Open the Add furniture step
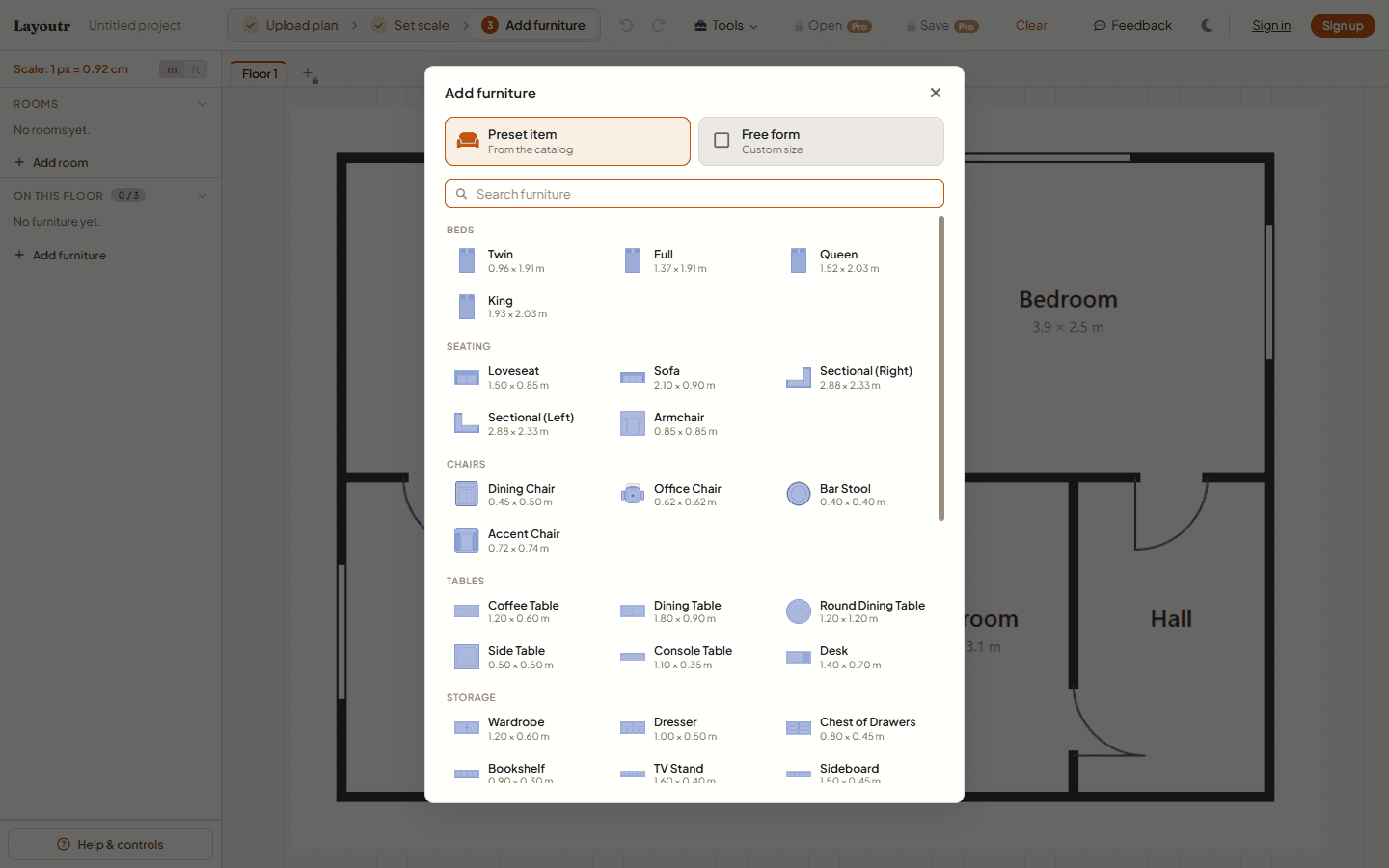The width and height of the screenshot is (1389, 868). pyautogui.click(x=533, y=25)
